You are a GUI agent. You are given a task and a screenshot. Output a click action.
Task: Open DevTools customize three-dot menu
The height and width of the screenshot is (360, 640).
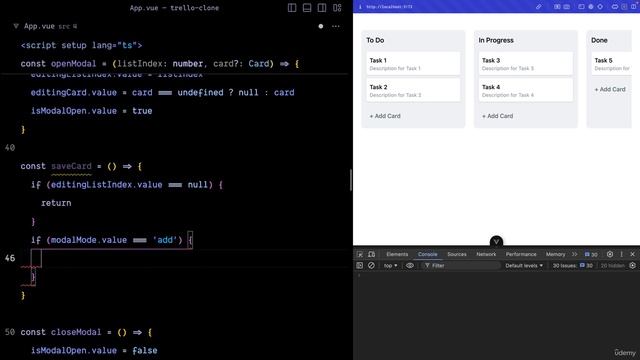(x=622, y=254)
